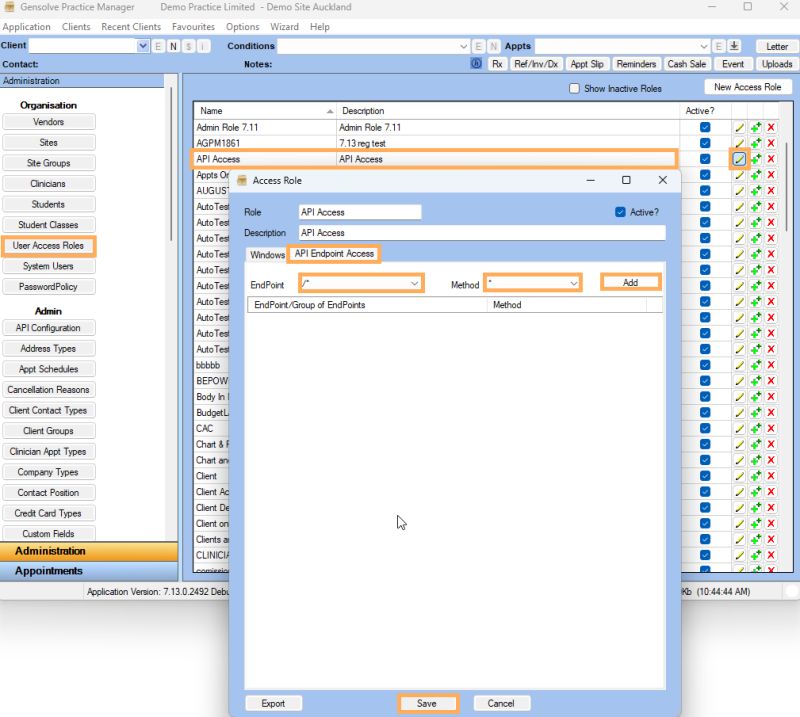Viewport: 800px width, 717px height.
Task: Toggle the Active checkbox for Admin Role 7.11
Action: tap(706, 127)
